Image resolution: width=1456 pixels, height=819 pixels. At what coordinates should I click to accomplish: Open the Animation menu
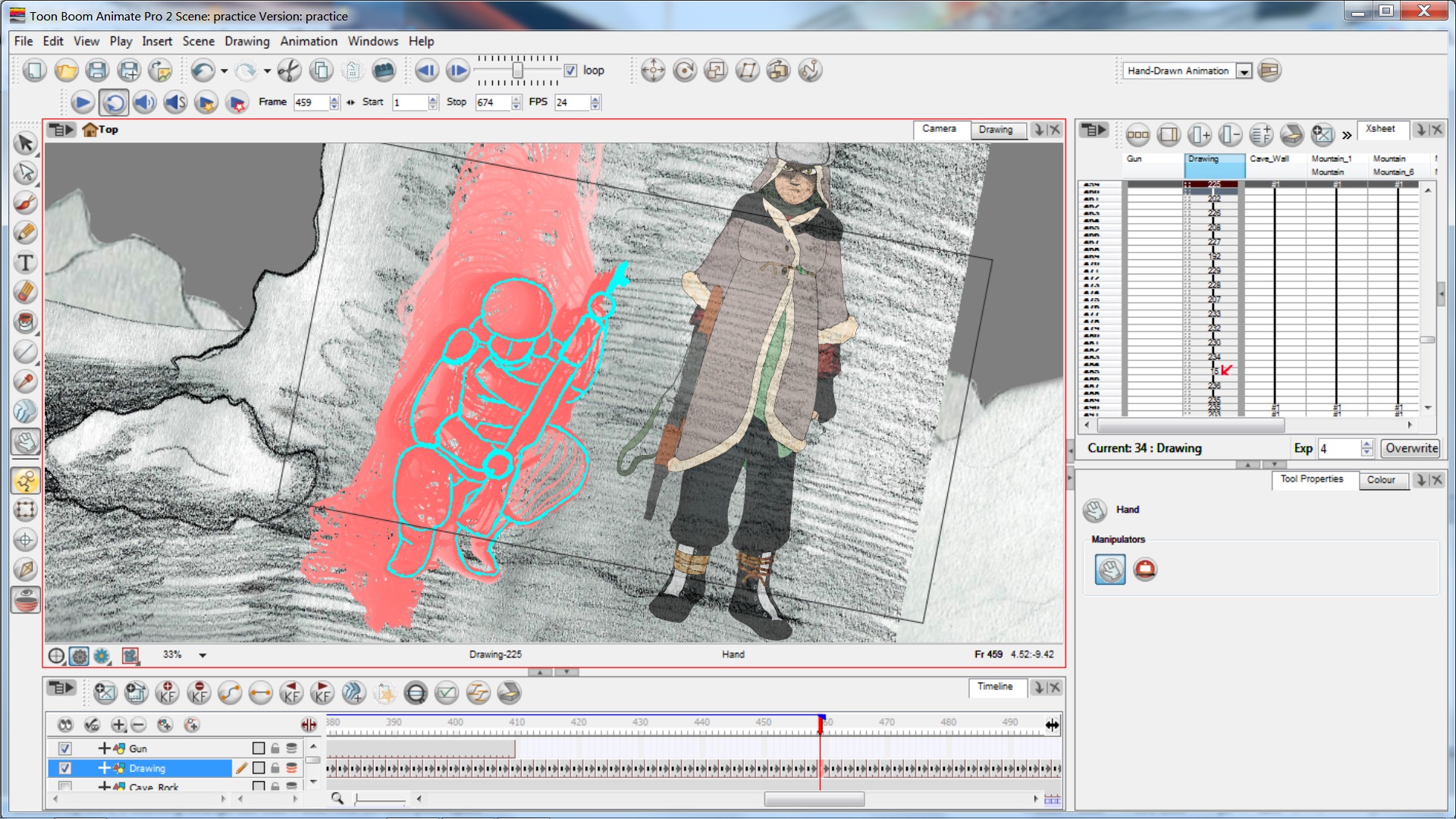click(x=309, y=41)
